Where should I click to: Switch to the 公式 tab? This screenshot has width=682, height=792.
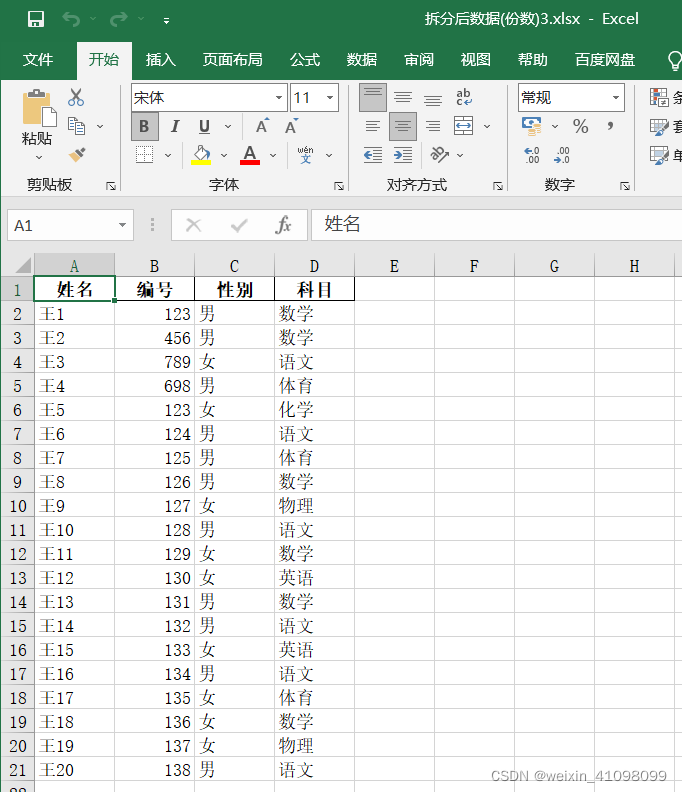[x=305, y=60]
